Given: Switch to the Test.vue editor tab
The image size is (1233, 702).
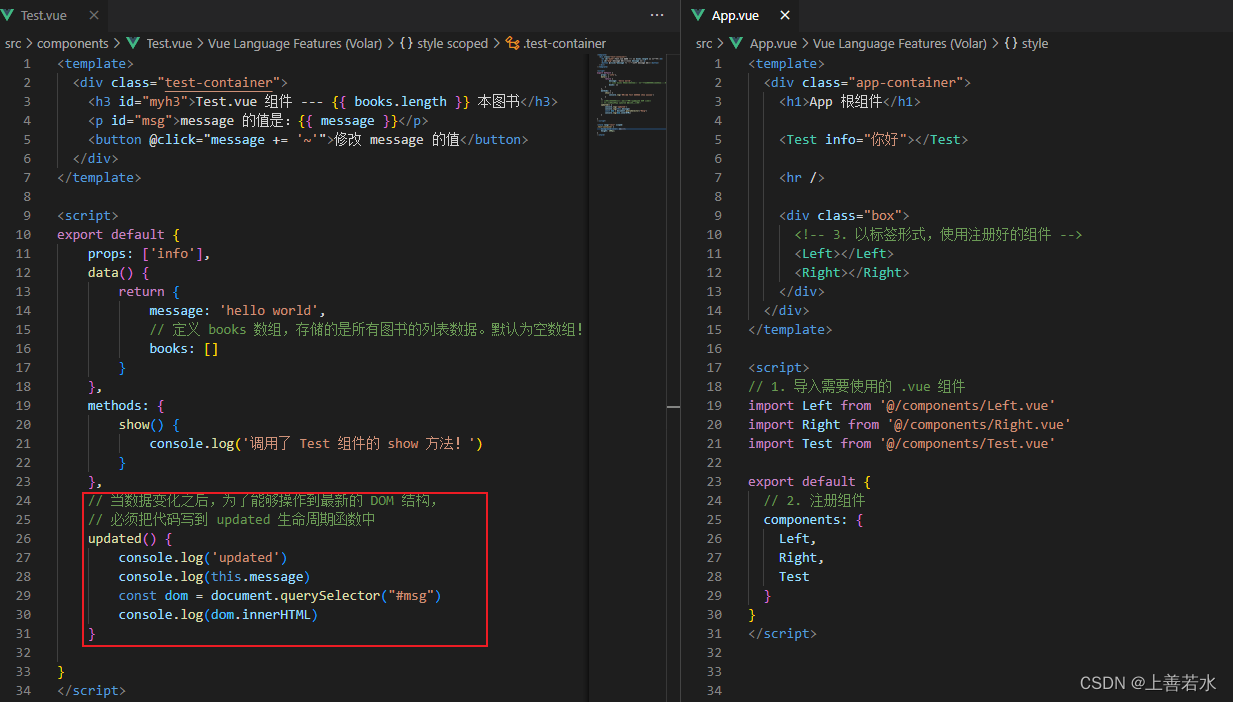Looking at the screenshot, I should [x=54, y=15].
